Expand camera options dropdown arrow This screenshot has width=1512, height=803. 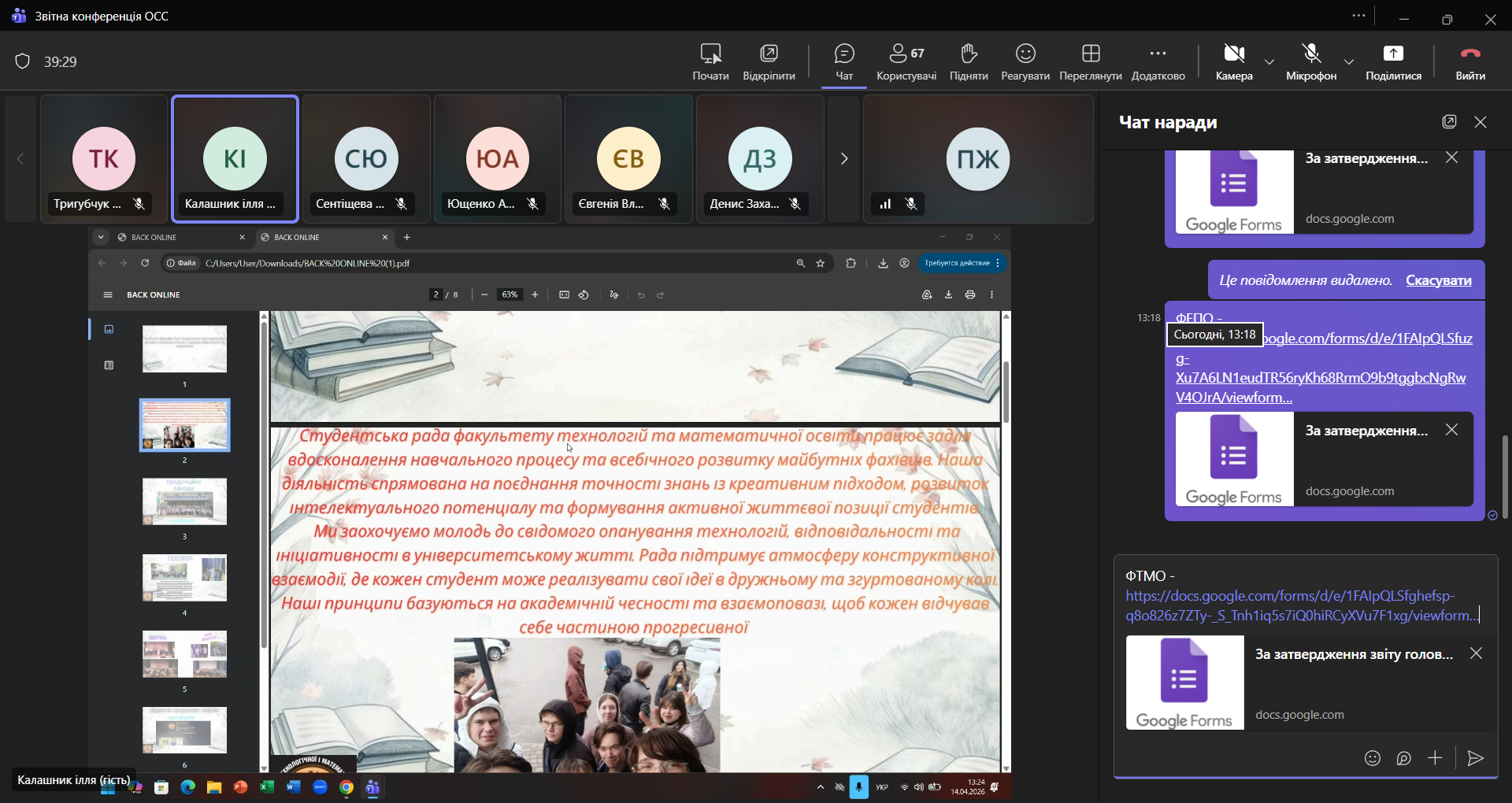(1269, 61)
